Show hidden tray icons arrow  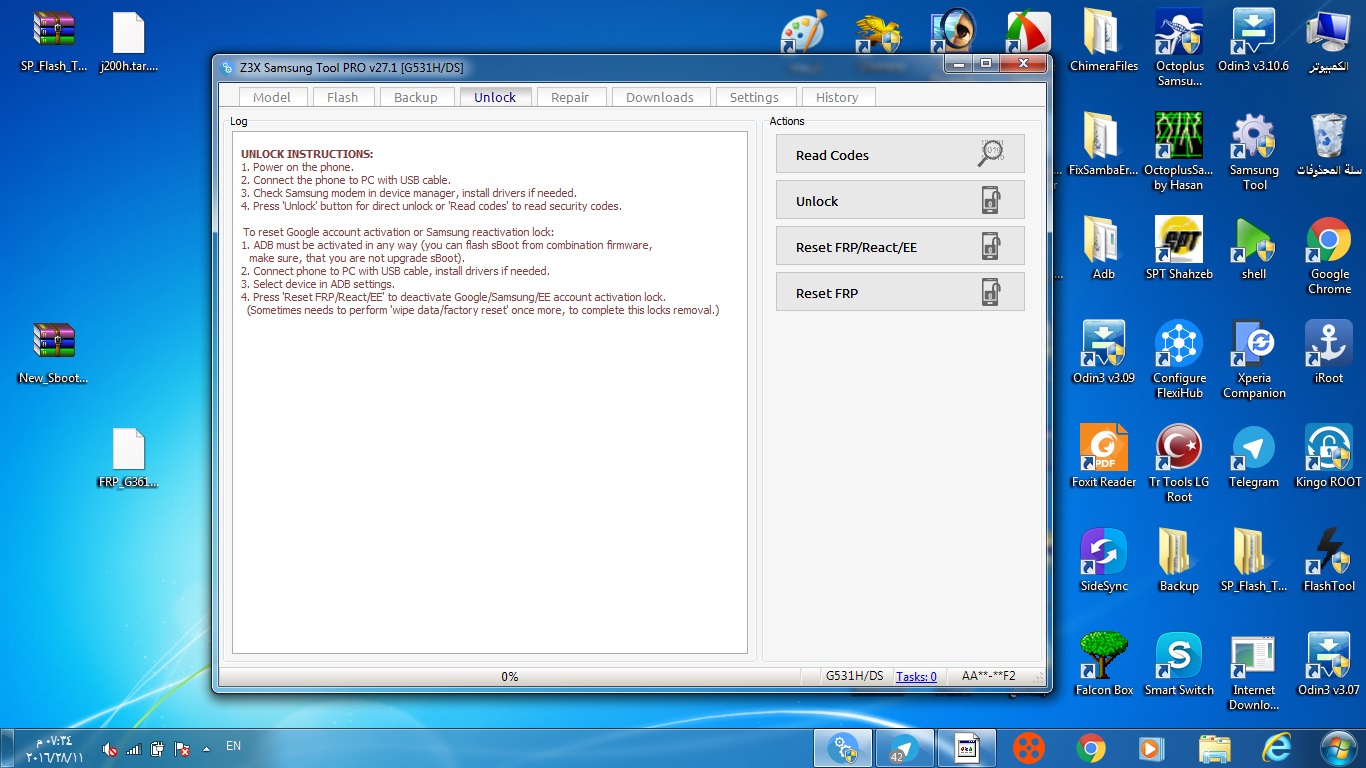206,749
